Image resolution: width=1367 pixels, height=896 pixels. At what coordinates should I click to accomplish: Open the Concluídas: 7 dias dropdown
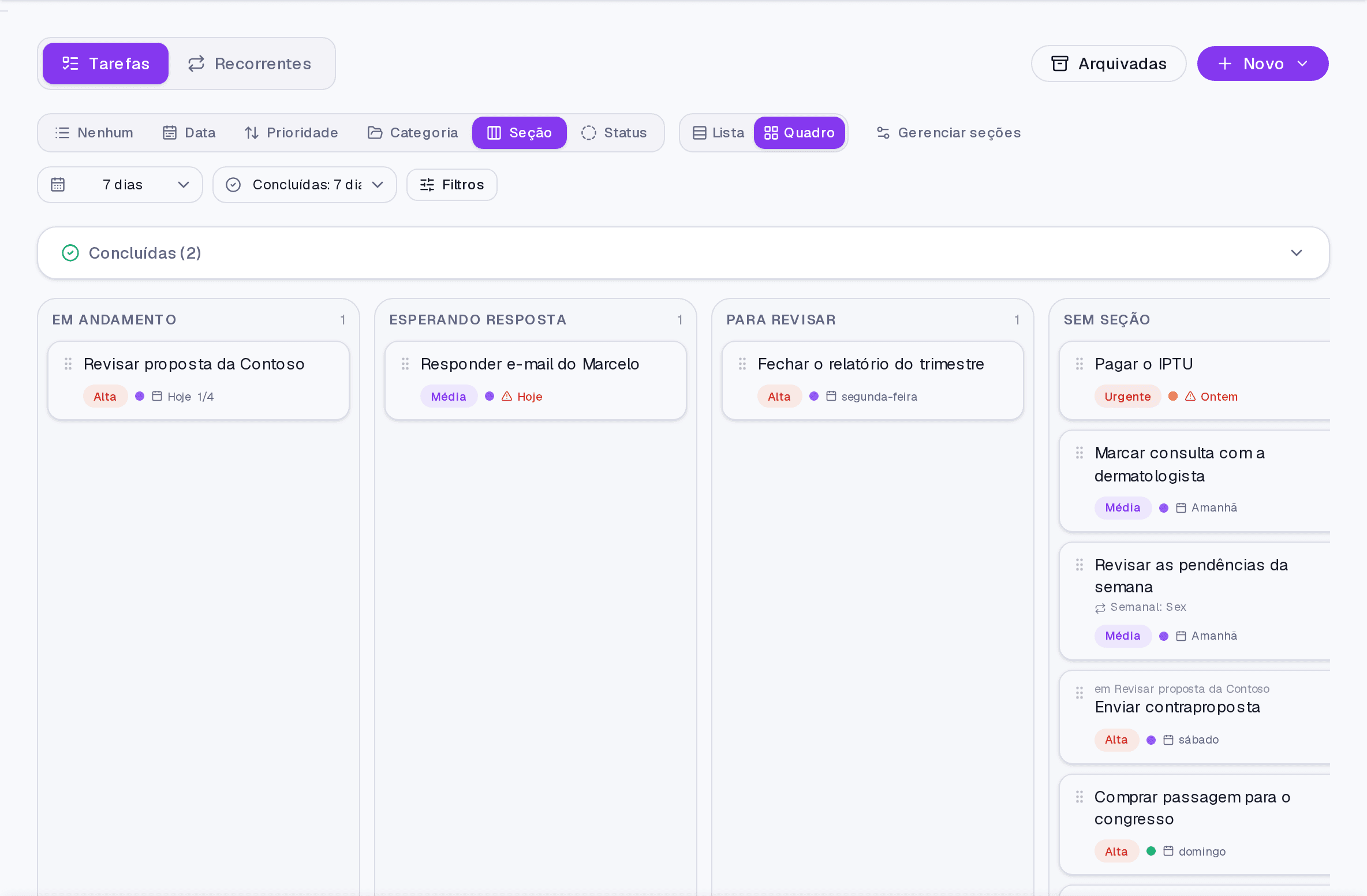tap(305, 185)
